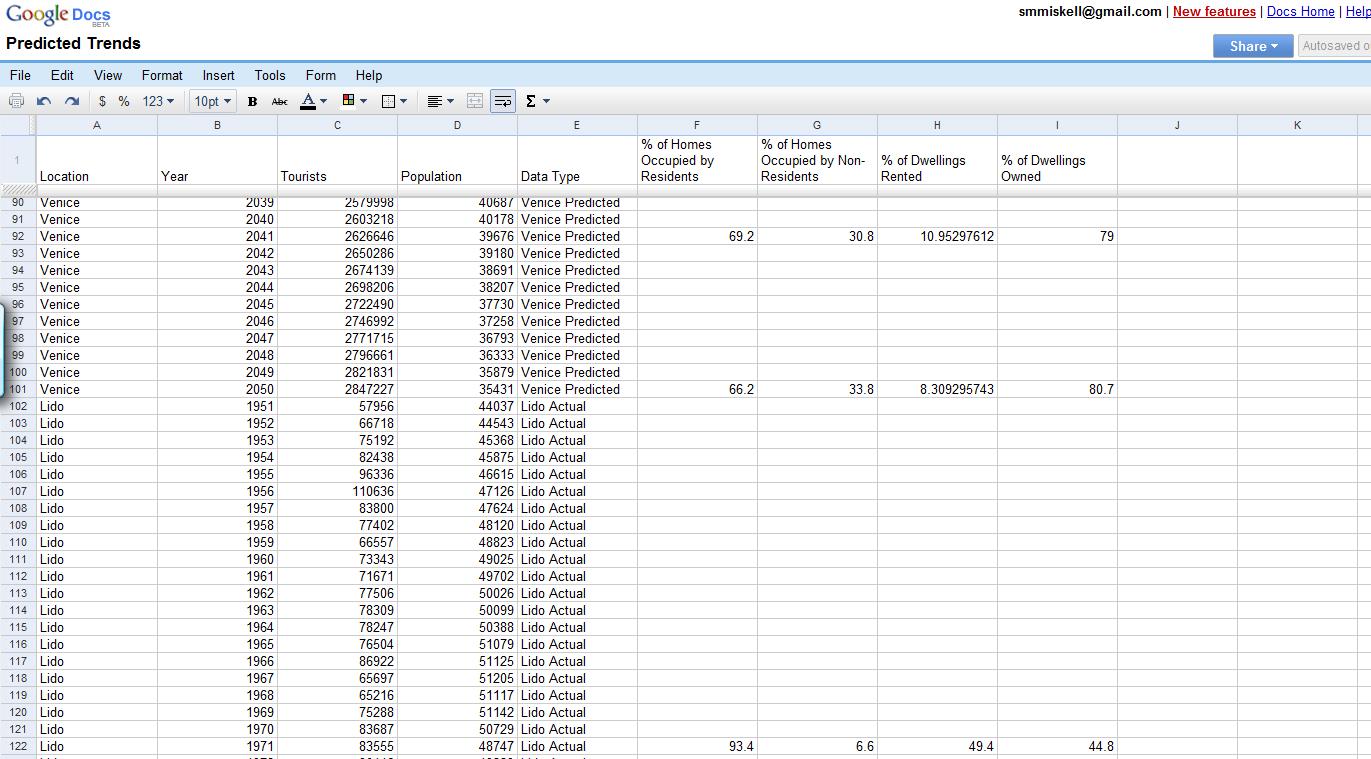Viewport: 1371px width, 759px height.
Task: Undo the last action
Action: (44, 101)
